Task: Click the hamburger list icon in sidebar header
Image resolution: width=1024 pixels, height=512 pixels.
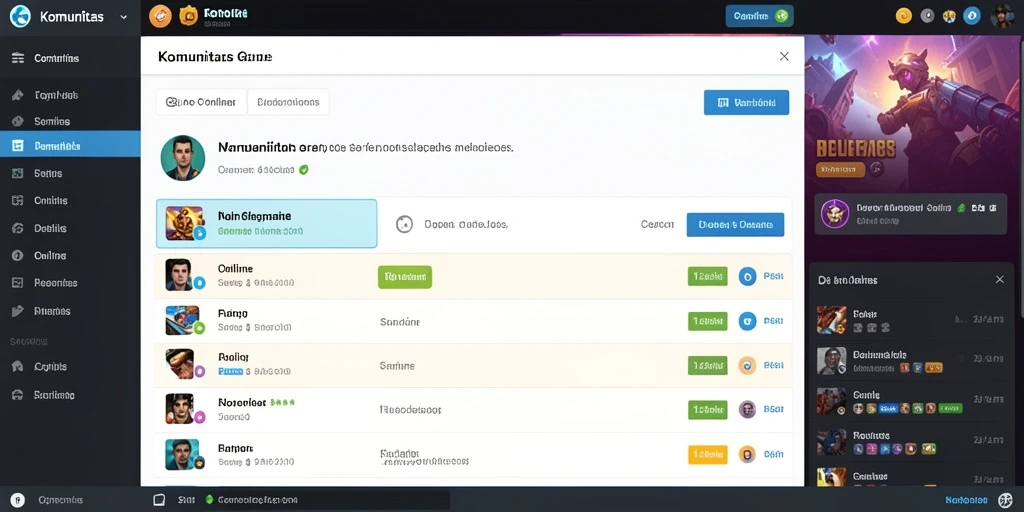Action: tap(18, 58)
